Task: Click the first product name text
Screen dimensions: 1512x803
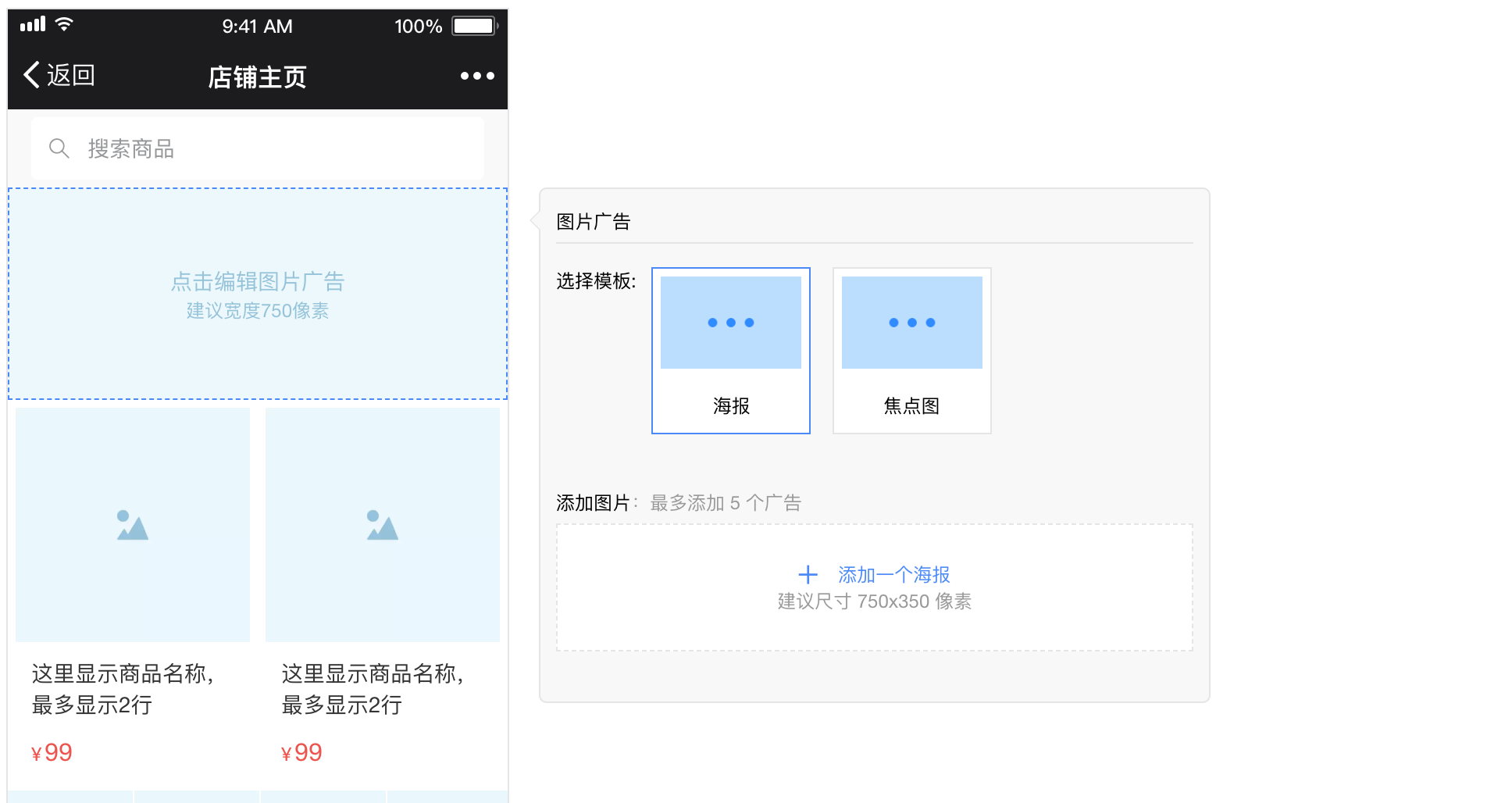Action: tap(123, 689)
